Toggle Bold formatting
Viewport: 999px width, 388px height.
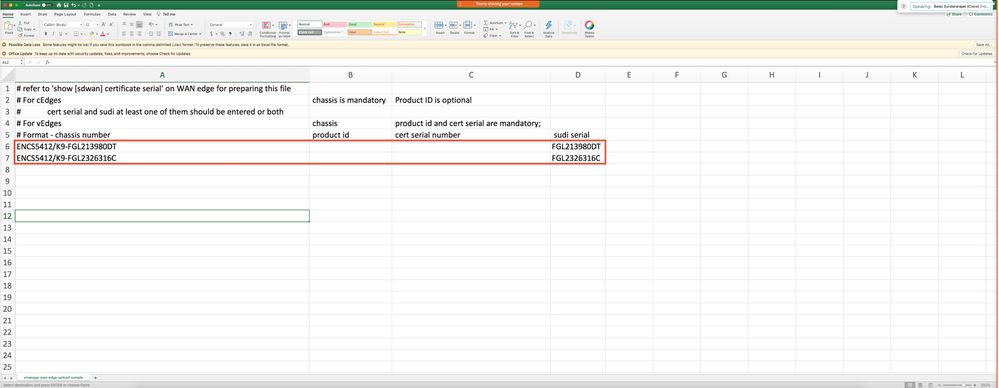tap(46, 34)
